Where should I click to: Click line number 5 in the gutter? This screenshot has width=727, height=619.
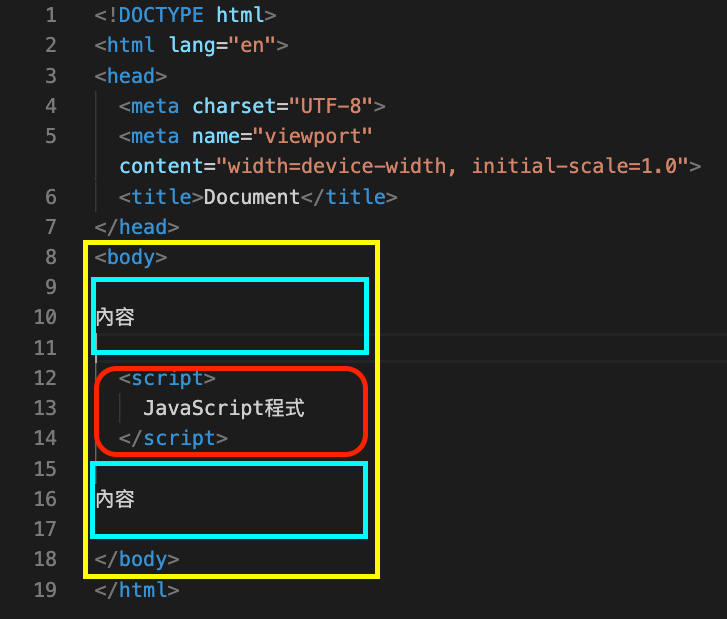51,136
